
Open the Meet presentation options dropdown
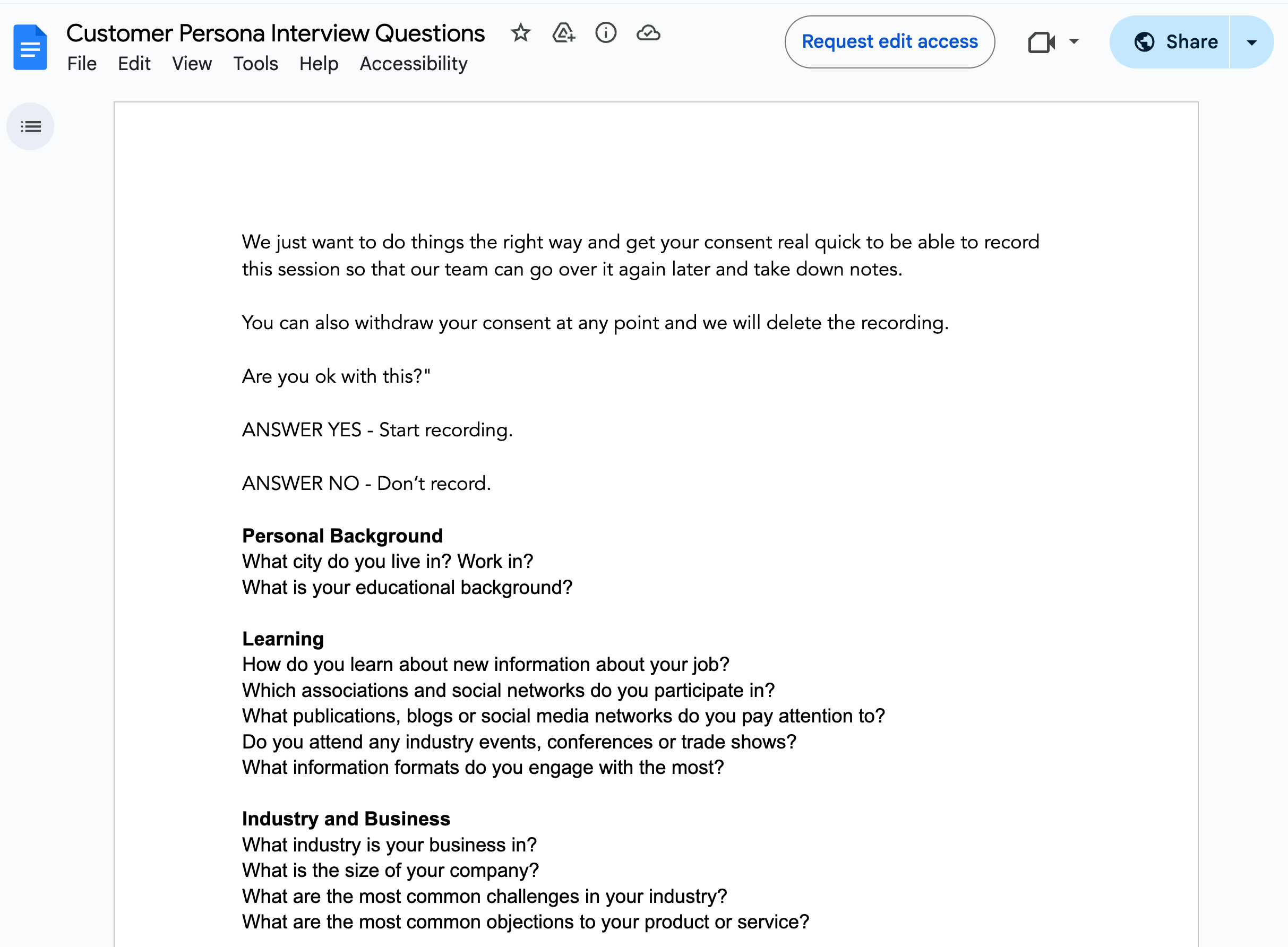point(1073,42)
